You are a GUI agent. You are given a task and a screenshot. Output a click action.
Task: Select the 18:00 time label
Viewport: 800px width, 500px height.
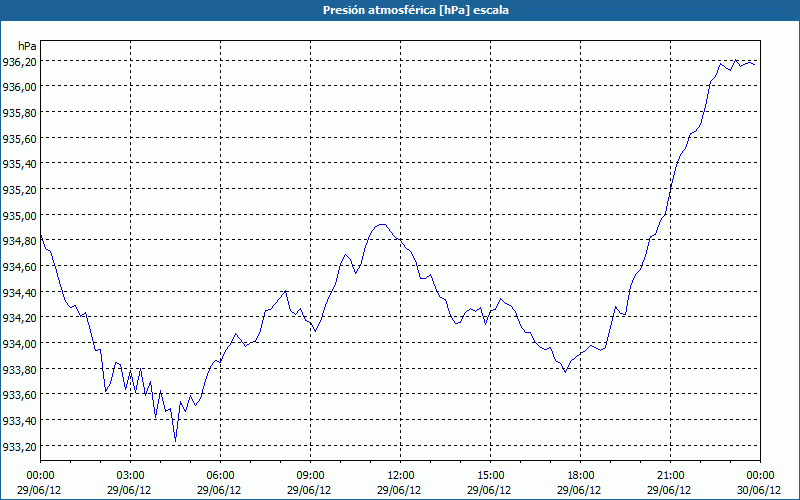point(581,476)
